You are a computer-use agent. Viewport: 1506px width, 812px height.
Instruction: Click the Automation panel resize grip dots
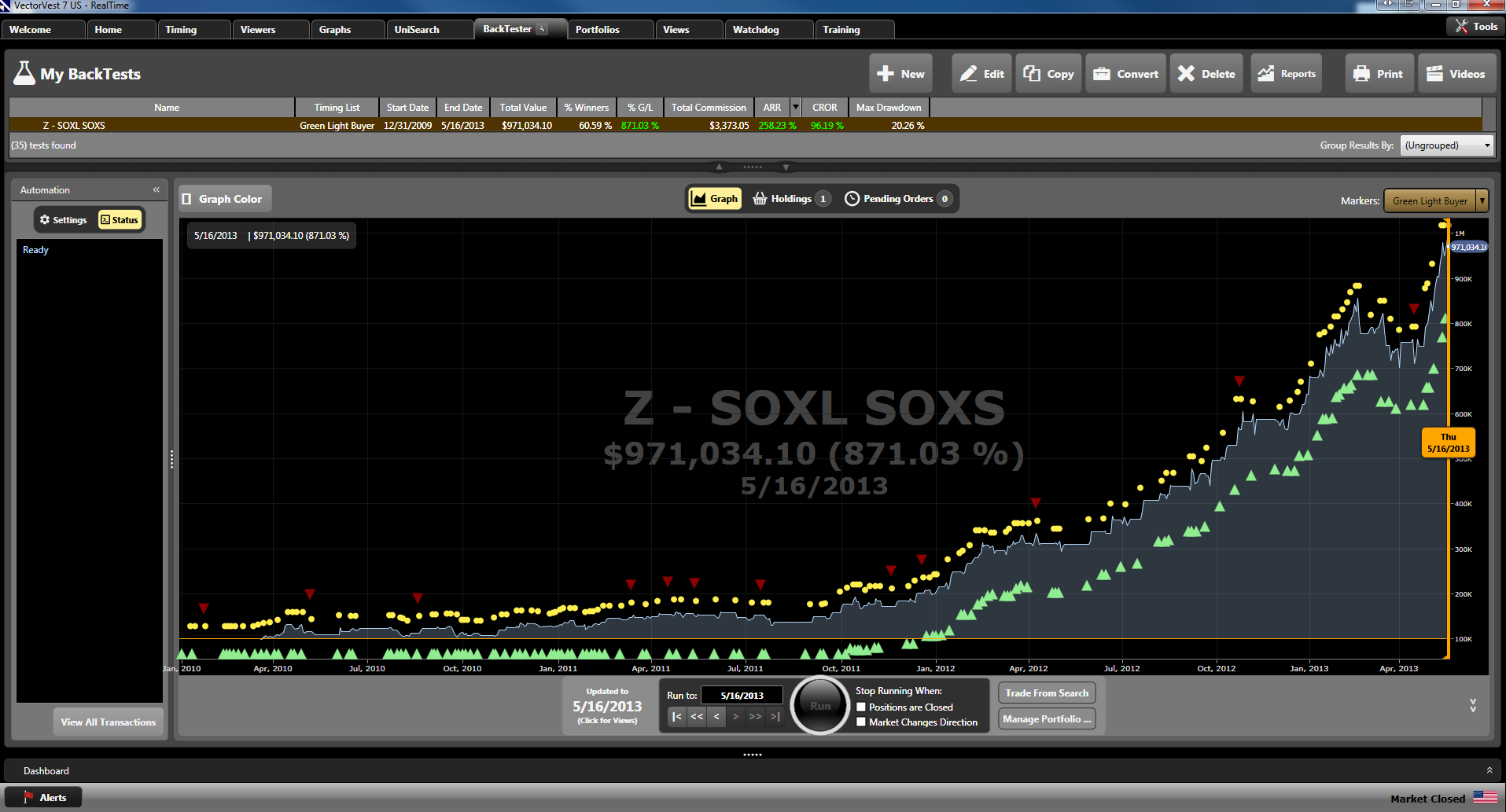coord(171,459)
